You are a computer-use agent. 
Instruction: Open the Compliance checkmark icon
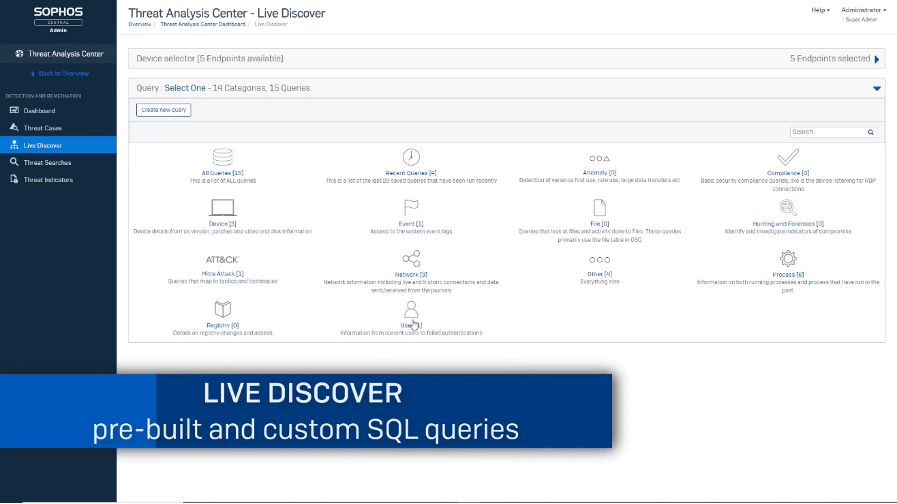[x=788, y=157]
